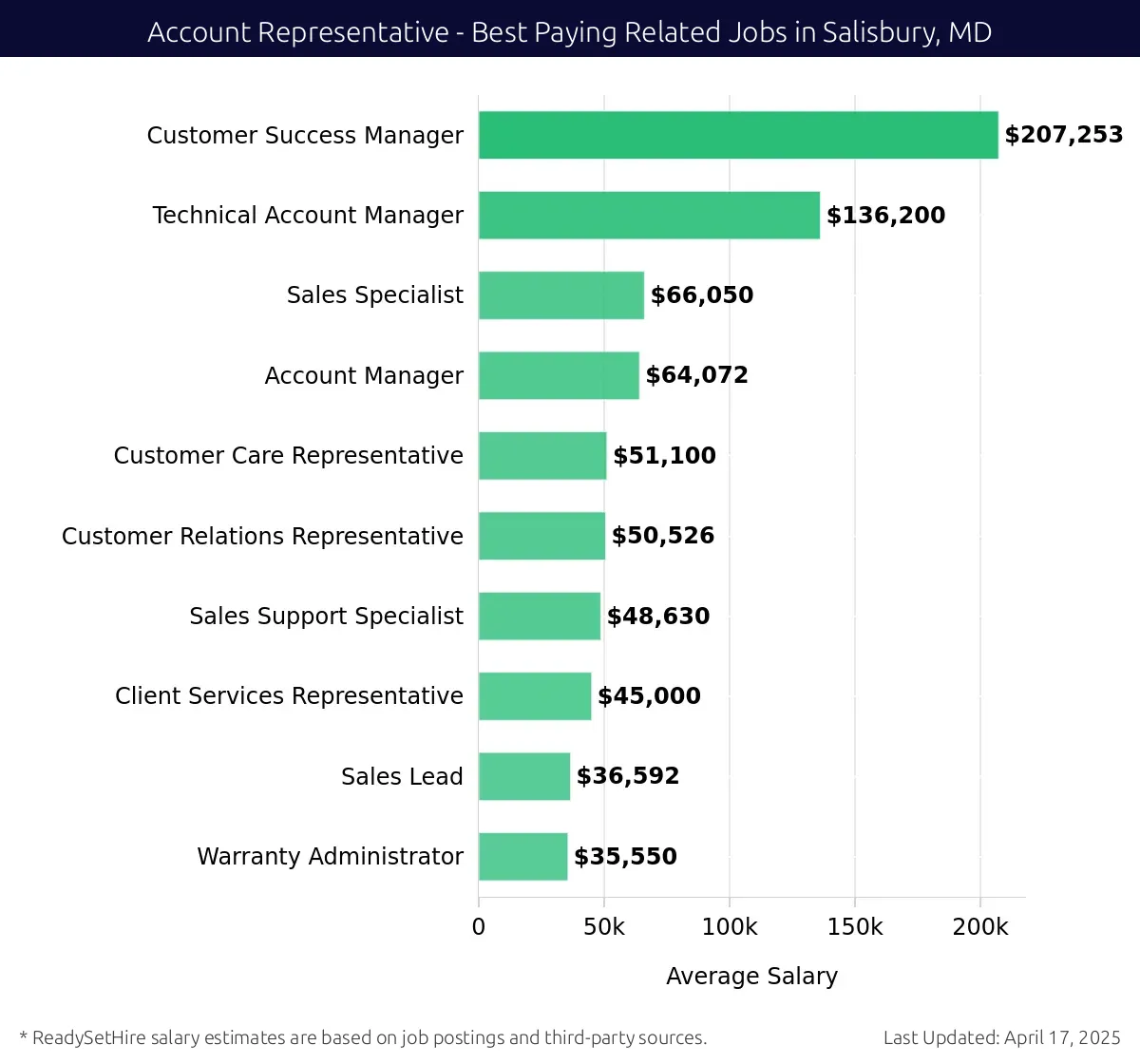1140x1064 pixels.
Task: Click the $207,253 salary value
Action: [x=1064, y=135]
